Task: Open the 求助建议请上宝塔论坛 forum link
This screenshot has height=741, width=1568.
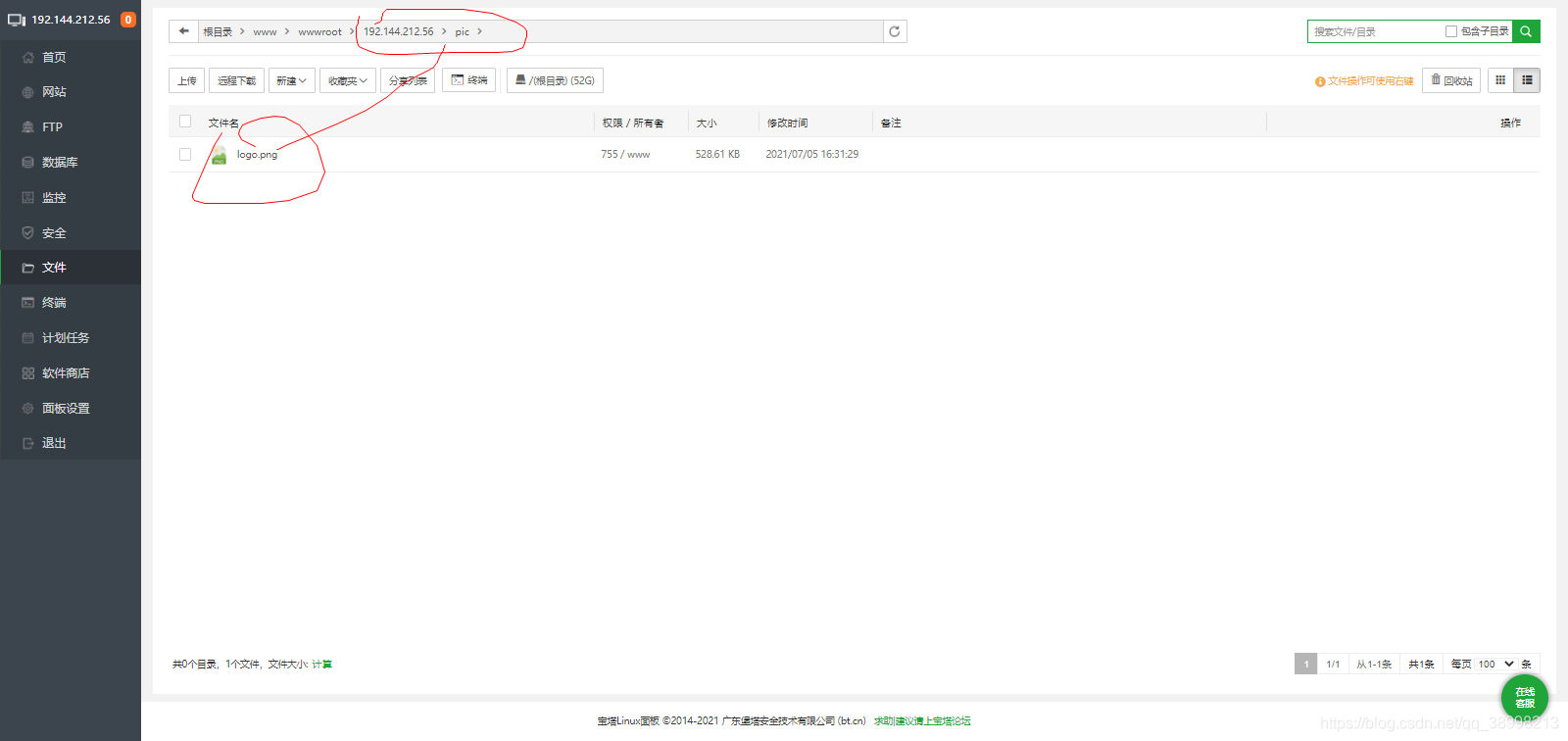Action: tap(922, 720)
